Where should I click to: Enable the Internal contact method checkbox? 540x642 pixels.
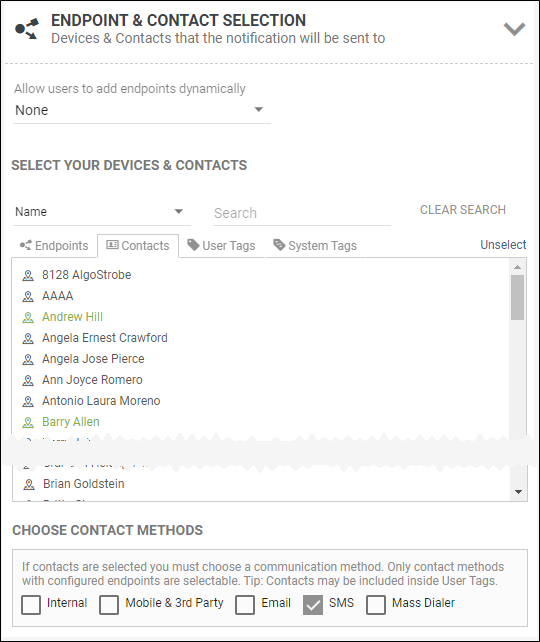tap(31, 604)
